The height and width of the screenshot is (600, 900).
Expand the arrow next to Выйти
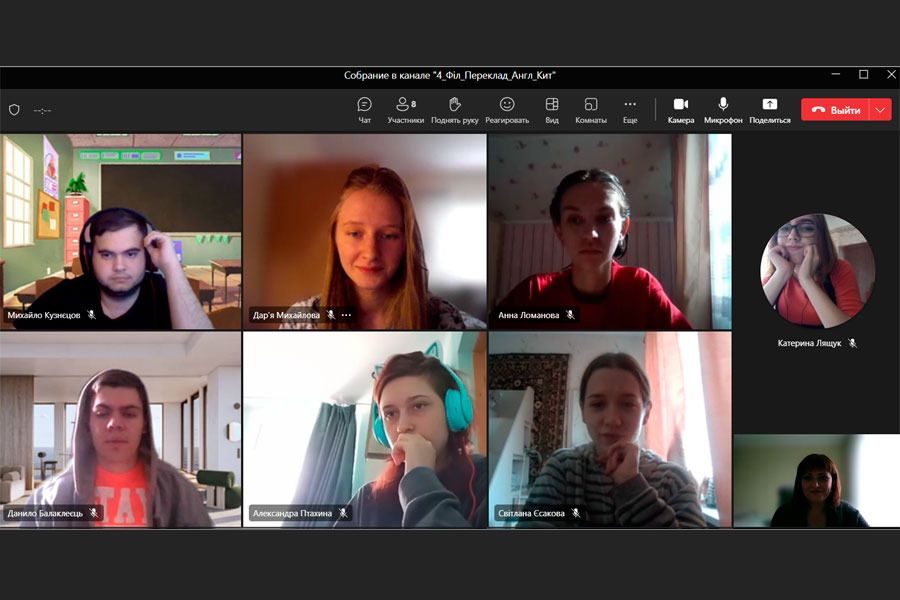click(x=880, y=110)
